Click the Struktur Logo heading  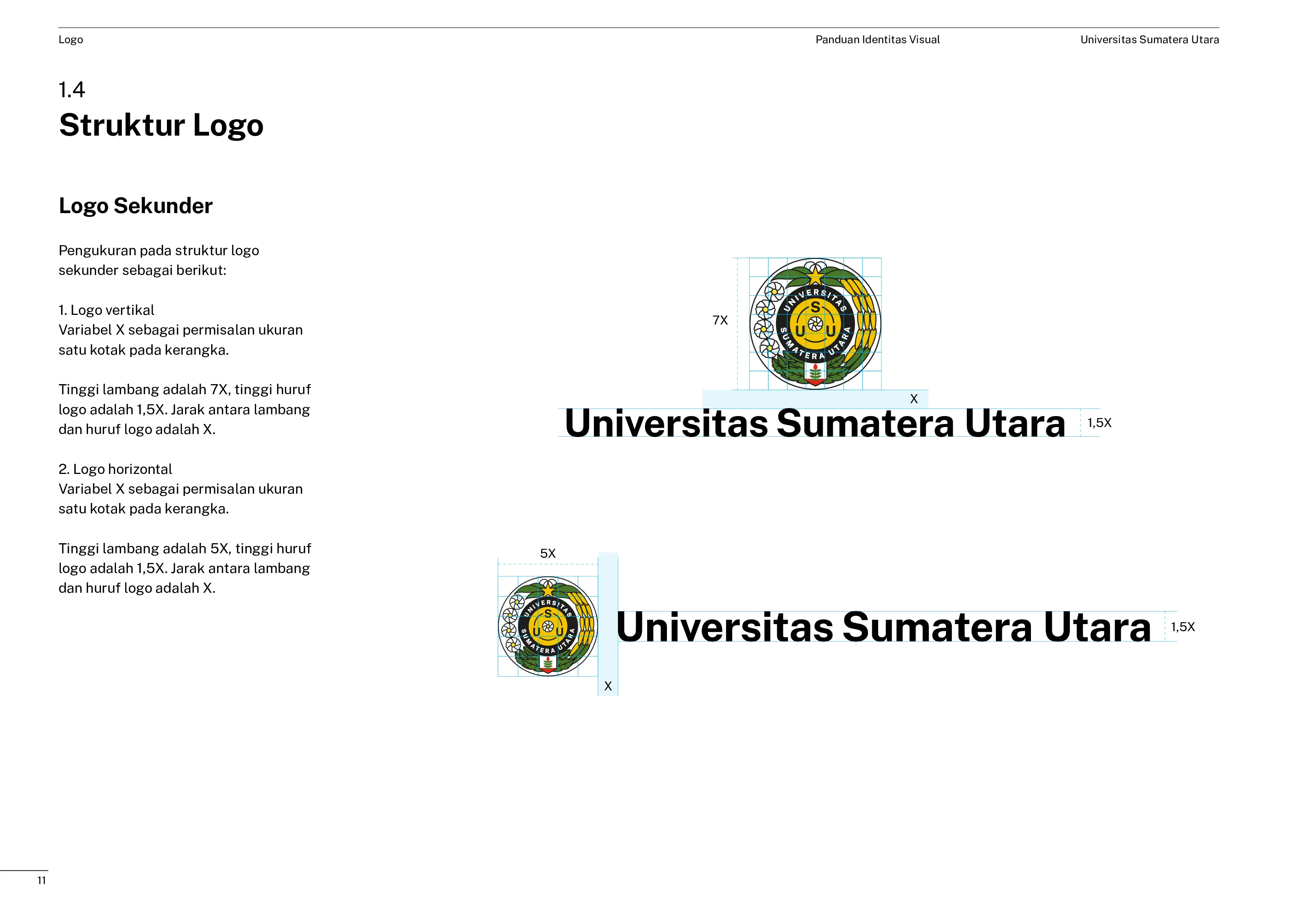(x=161, y=125)
